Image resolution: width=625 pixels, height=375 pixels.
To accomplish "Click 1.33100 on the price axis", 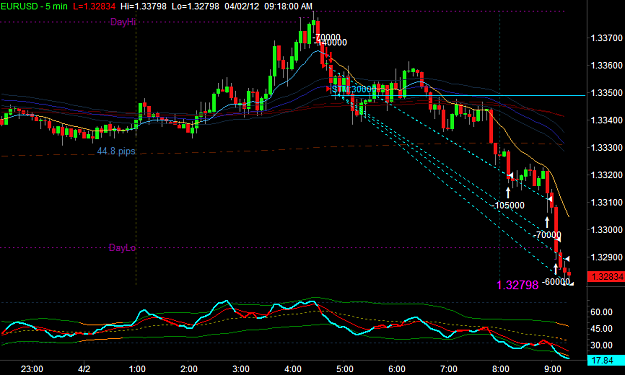I will tap(606, 202).
